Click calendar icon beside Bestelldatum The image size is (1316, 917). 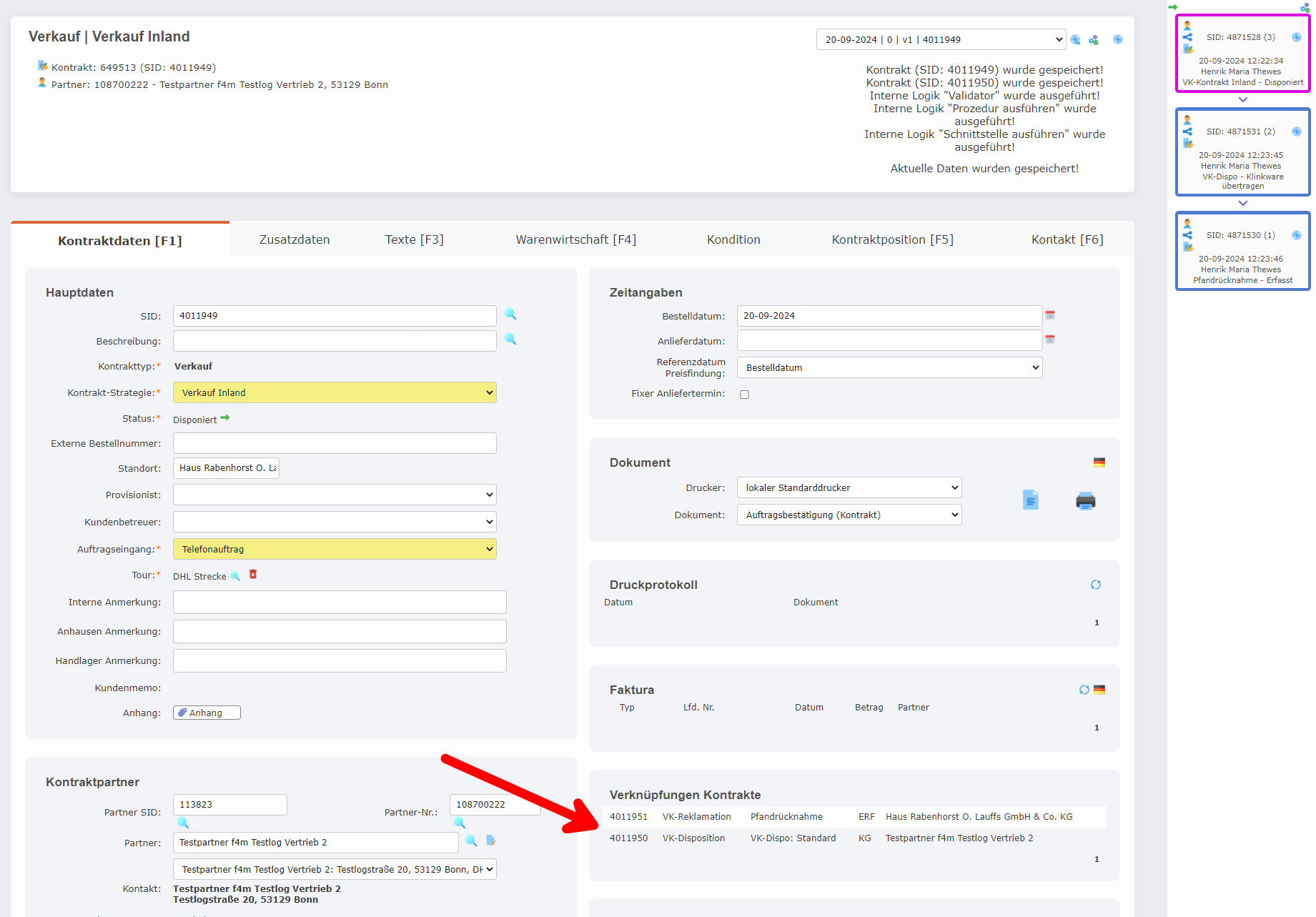click(x=1050, y=315)
